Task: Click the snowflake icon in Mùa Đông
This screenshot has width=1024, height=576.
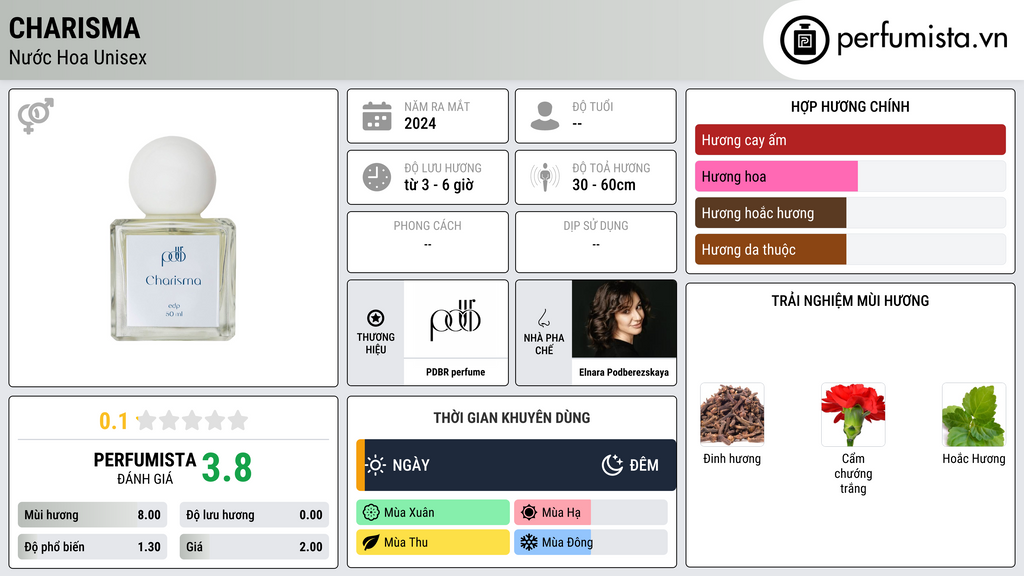Action: [529, 542]
